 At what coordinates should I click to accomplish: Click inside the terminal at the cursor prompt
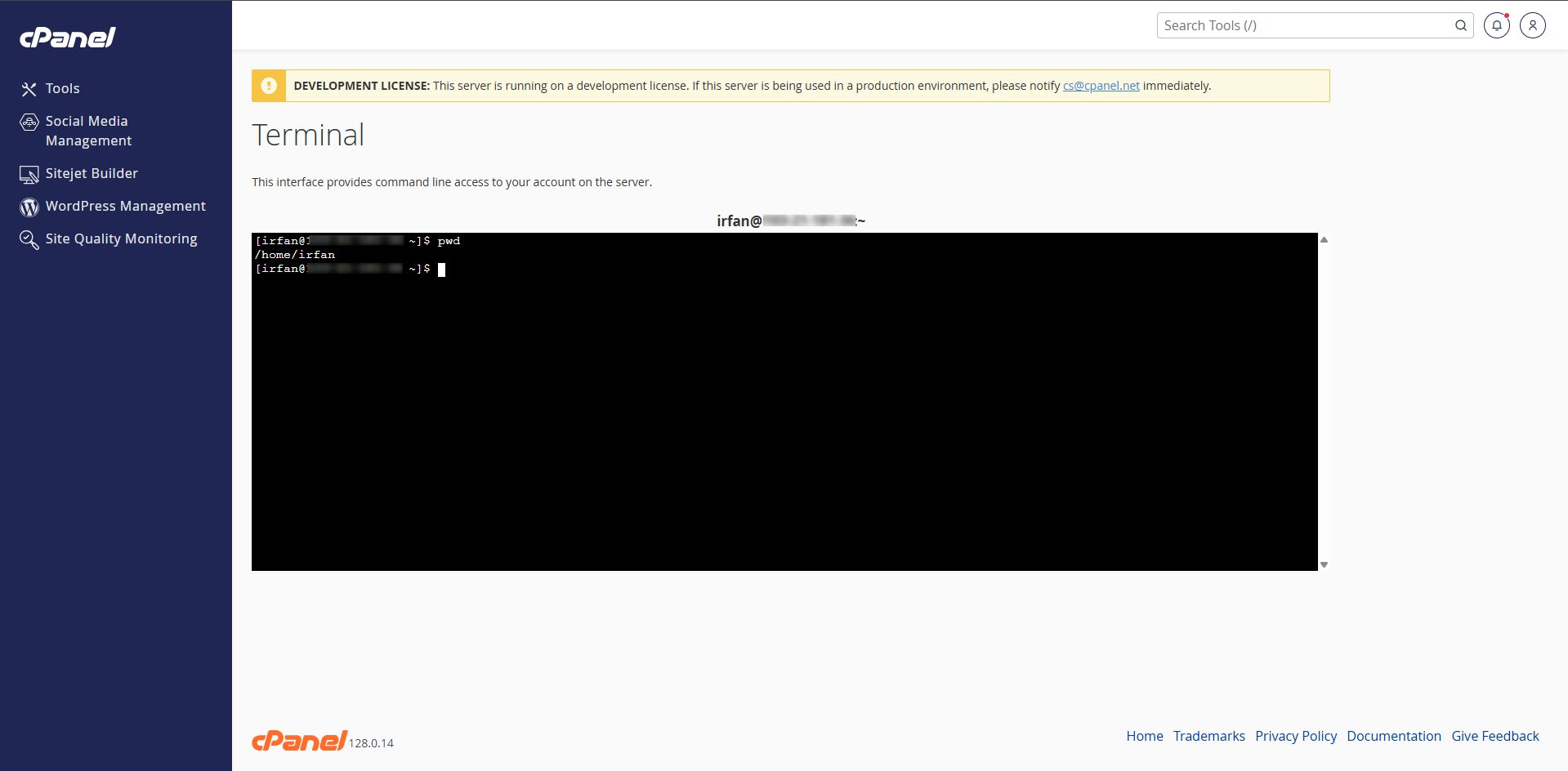441,270
